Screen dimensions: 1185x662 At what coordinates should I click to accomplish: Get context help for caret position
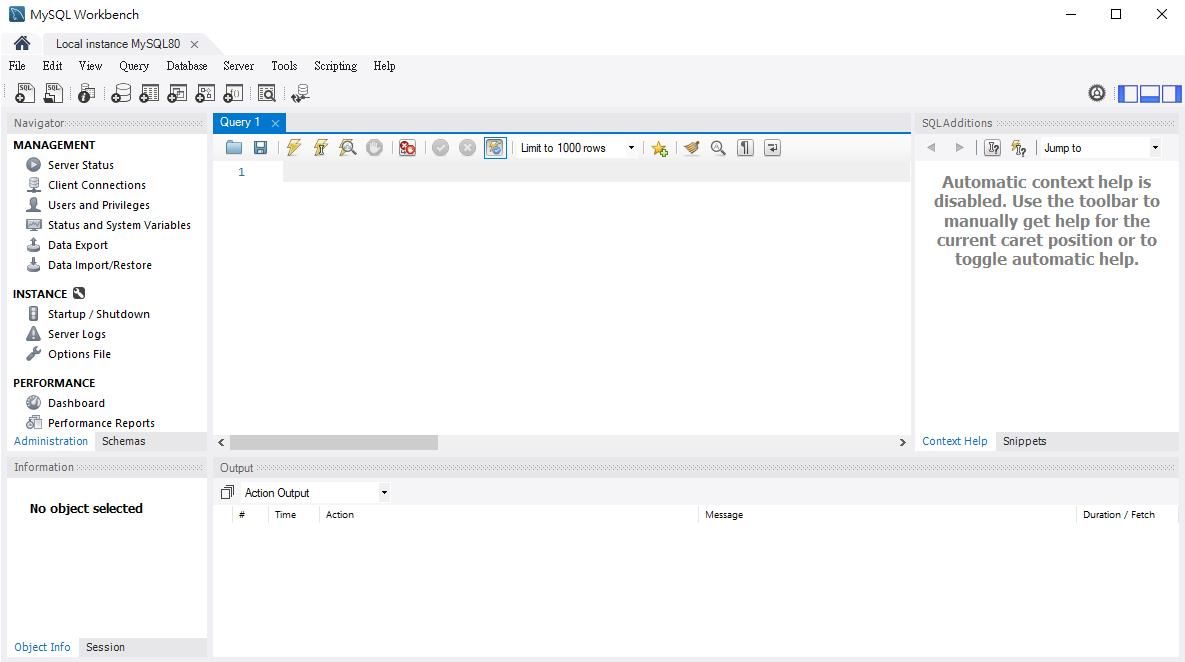[x=992, y=148]
